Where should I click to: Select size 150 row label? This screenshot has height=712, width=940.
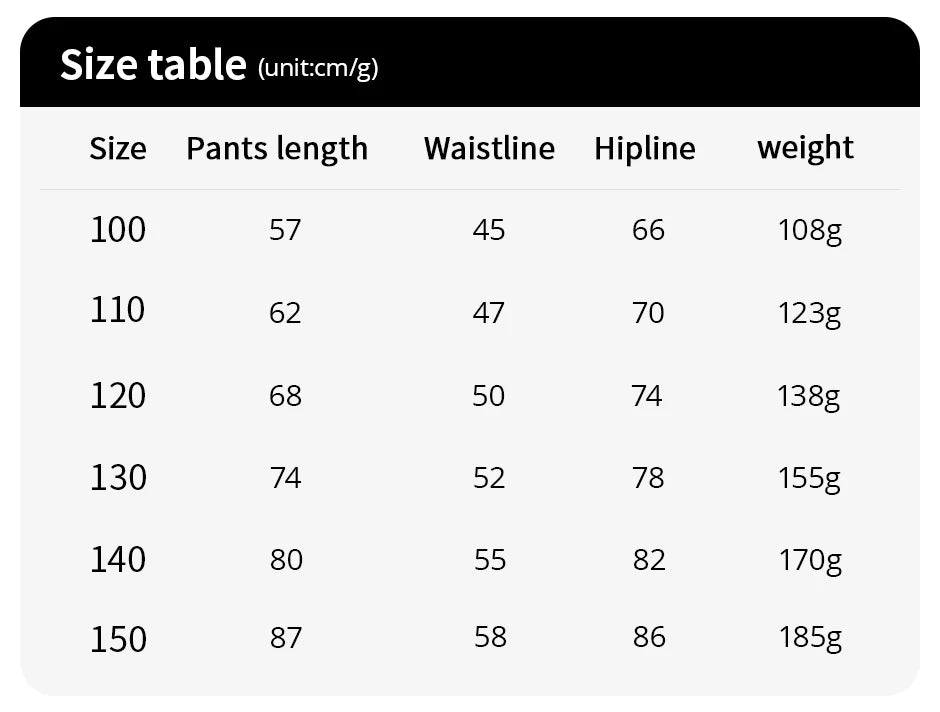[118, 639]
